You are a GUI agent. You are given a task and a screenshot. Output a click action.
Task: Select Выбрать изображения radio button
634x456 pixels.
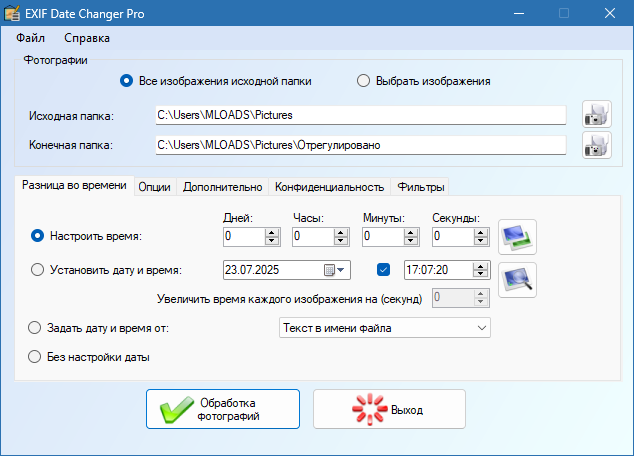pyautogui.click(x=363, y=81)
